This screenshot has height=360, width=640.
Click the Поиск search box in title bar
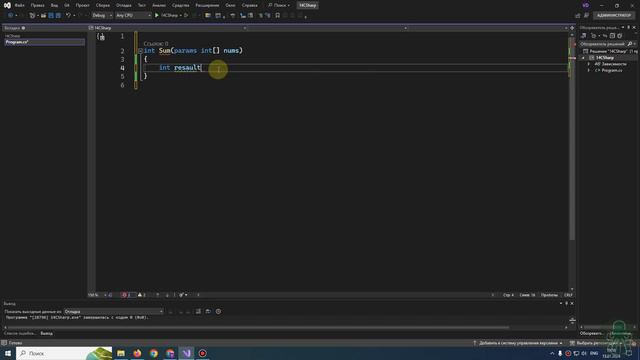pyautogui.click(x=279, y=5)
